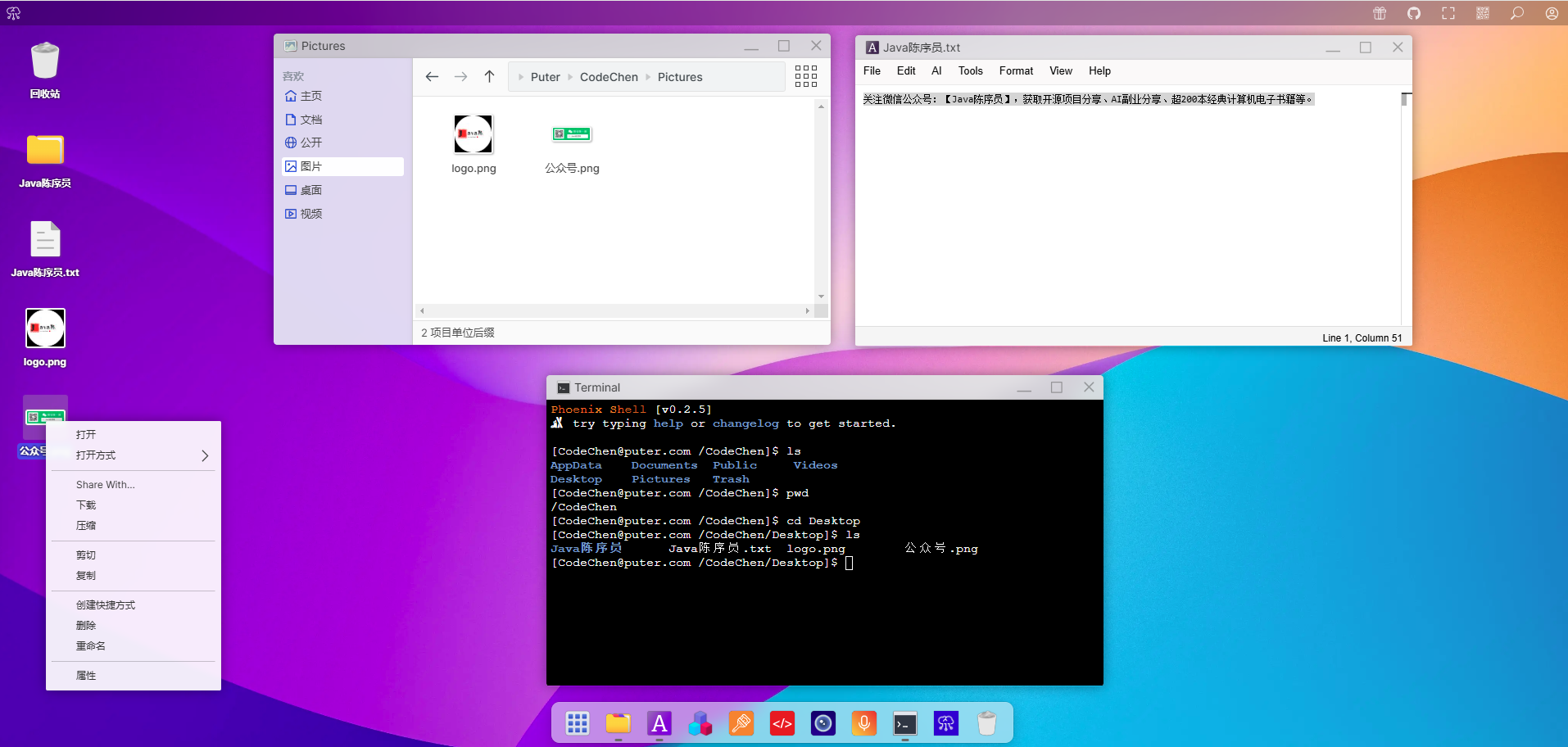Click CodeChen in the breadcrumb path
The height and width of the screenshot is (747, 1568).
click(x=609, y=77)
